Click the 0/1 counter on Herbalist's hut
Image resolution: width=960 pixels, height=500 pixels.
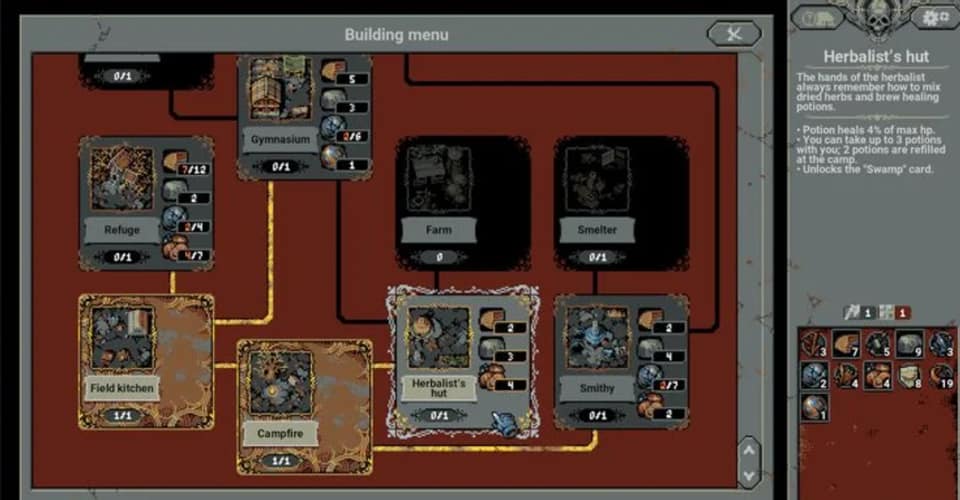pyautogui.click(x=438, y=416)
